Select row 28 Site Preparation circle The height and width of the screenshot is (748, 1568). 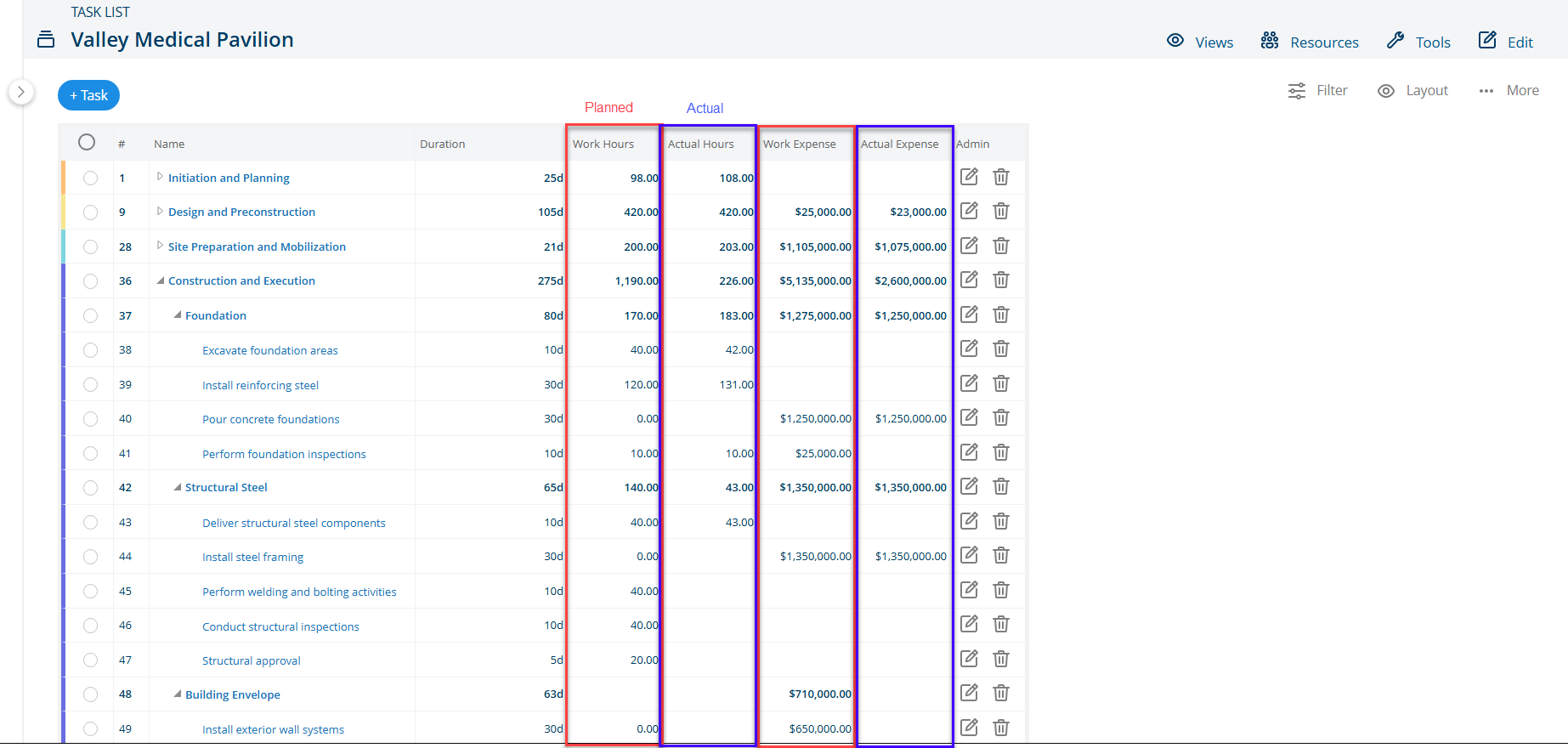pyautogui.click(x=91, y=246)
